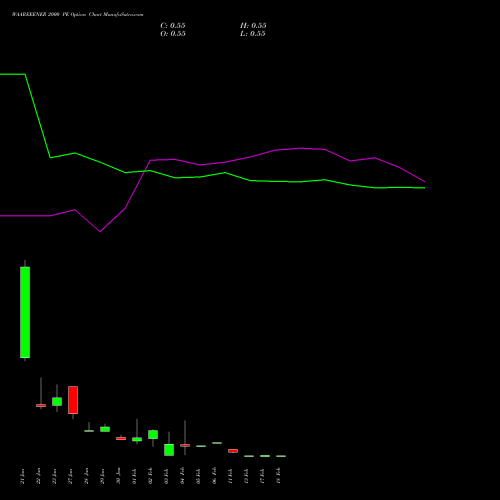Select the 22 Jan date label
The image size is (500, 500).
click(39, 476)
